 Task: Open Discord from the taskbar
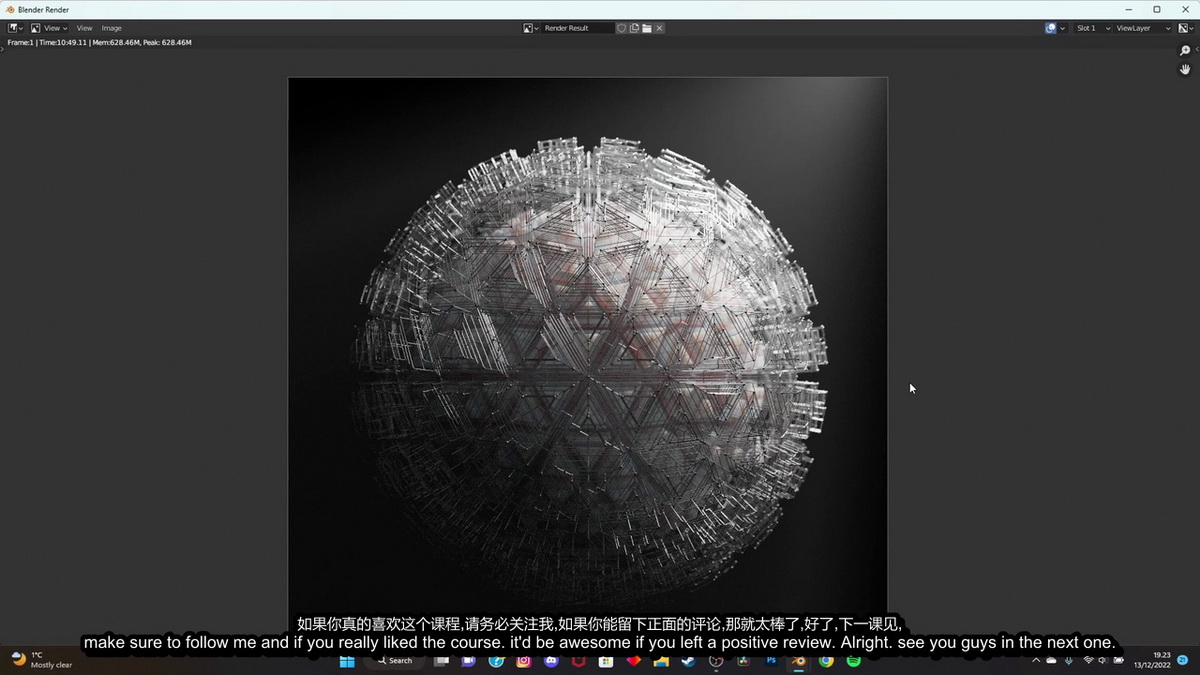[550, 661]
